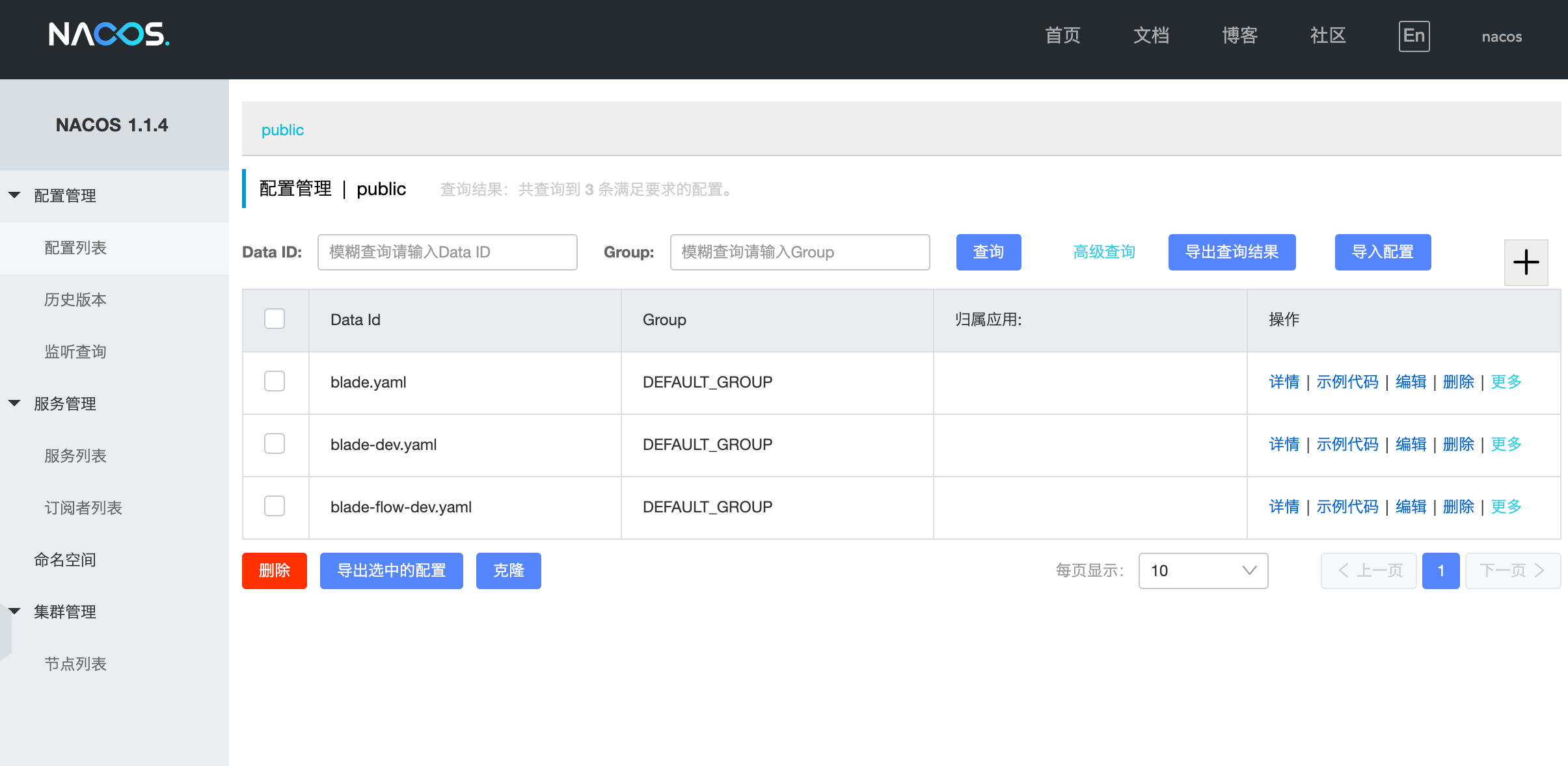The width and height of the screenshot is (1568, 766).
Task: Check the blade-dev.yaml row checkbox
Action: point(275,444)
